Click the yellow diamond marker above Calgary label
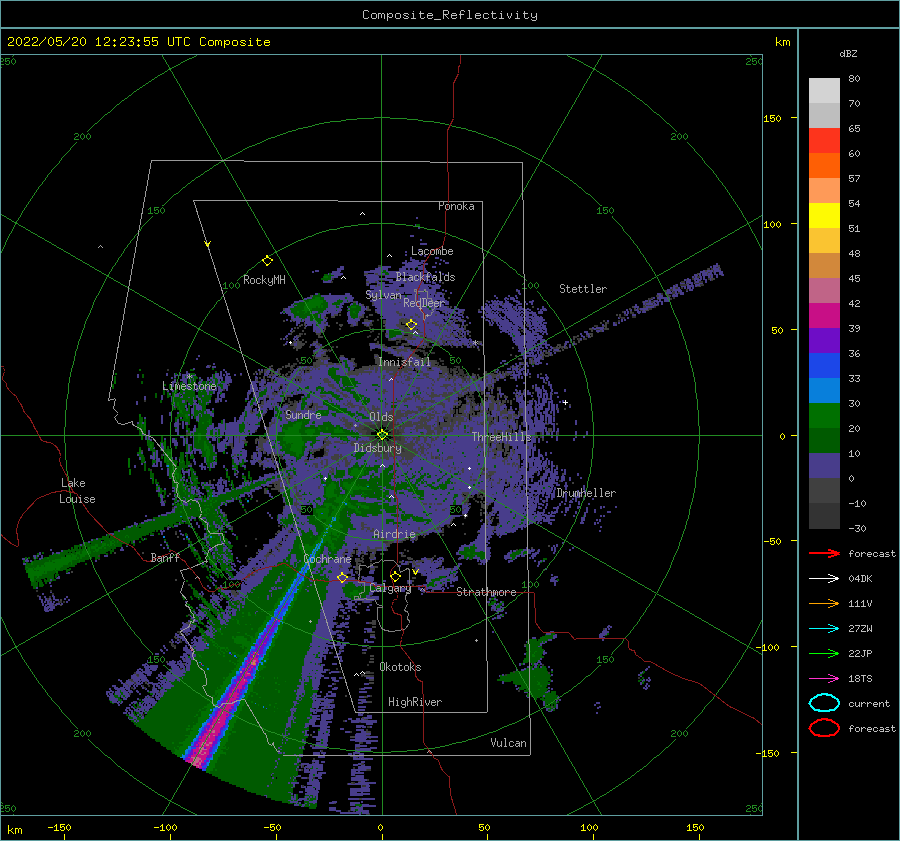This screenshot has width=900, height=841. pos(395,576)
